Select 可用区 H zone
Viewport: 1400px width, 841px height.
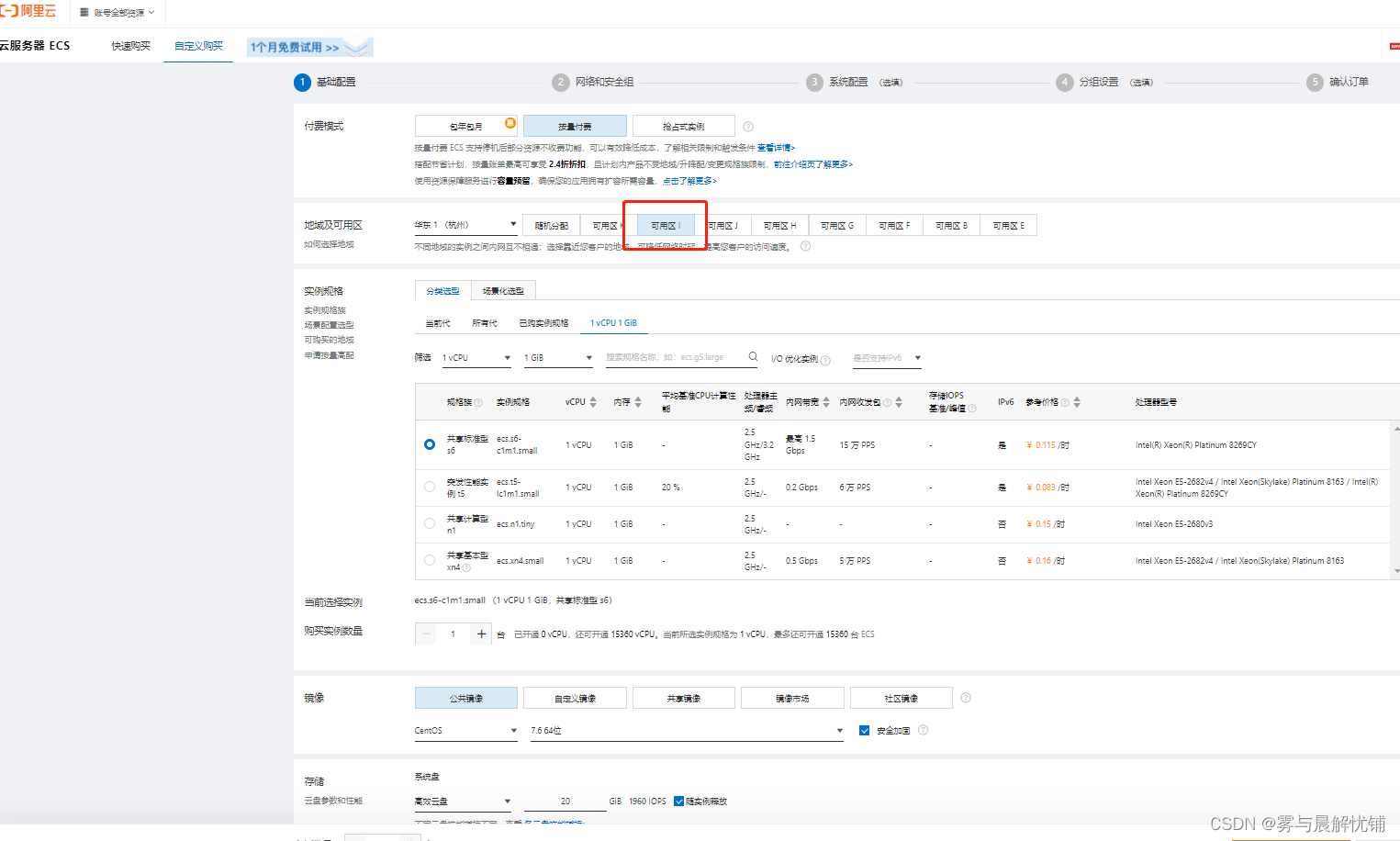tap(780, 225)
